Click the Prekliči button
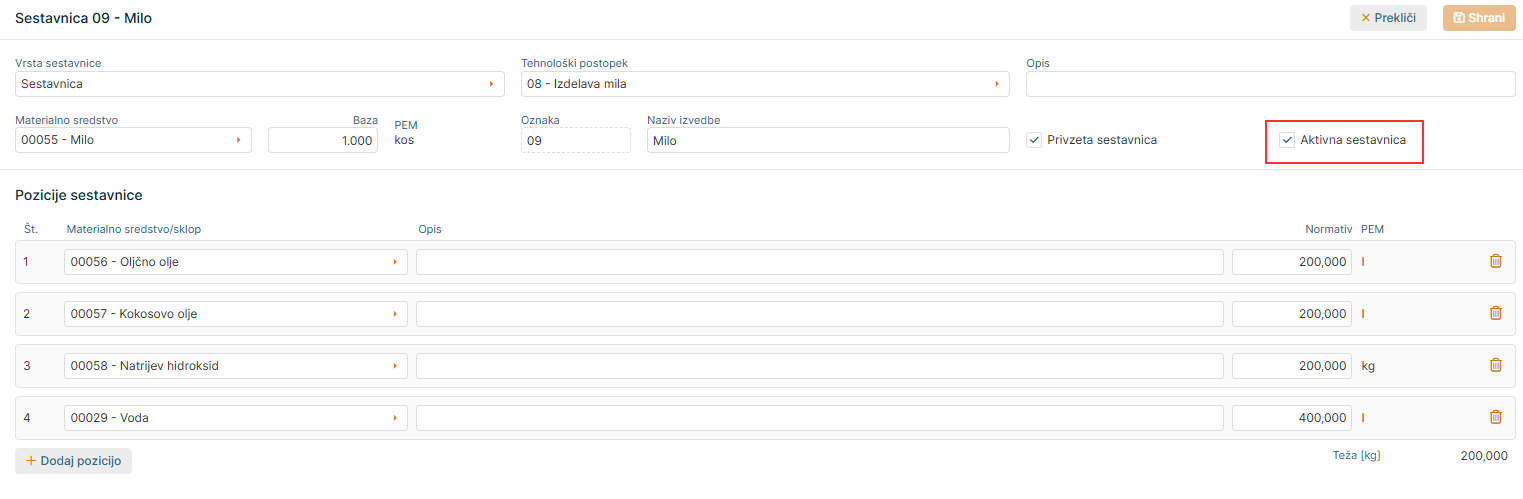 click(x=1388, y=18)
